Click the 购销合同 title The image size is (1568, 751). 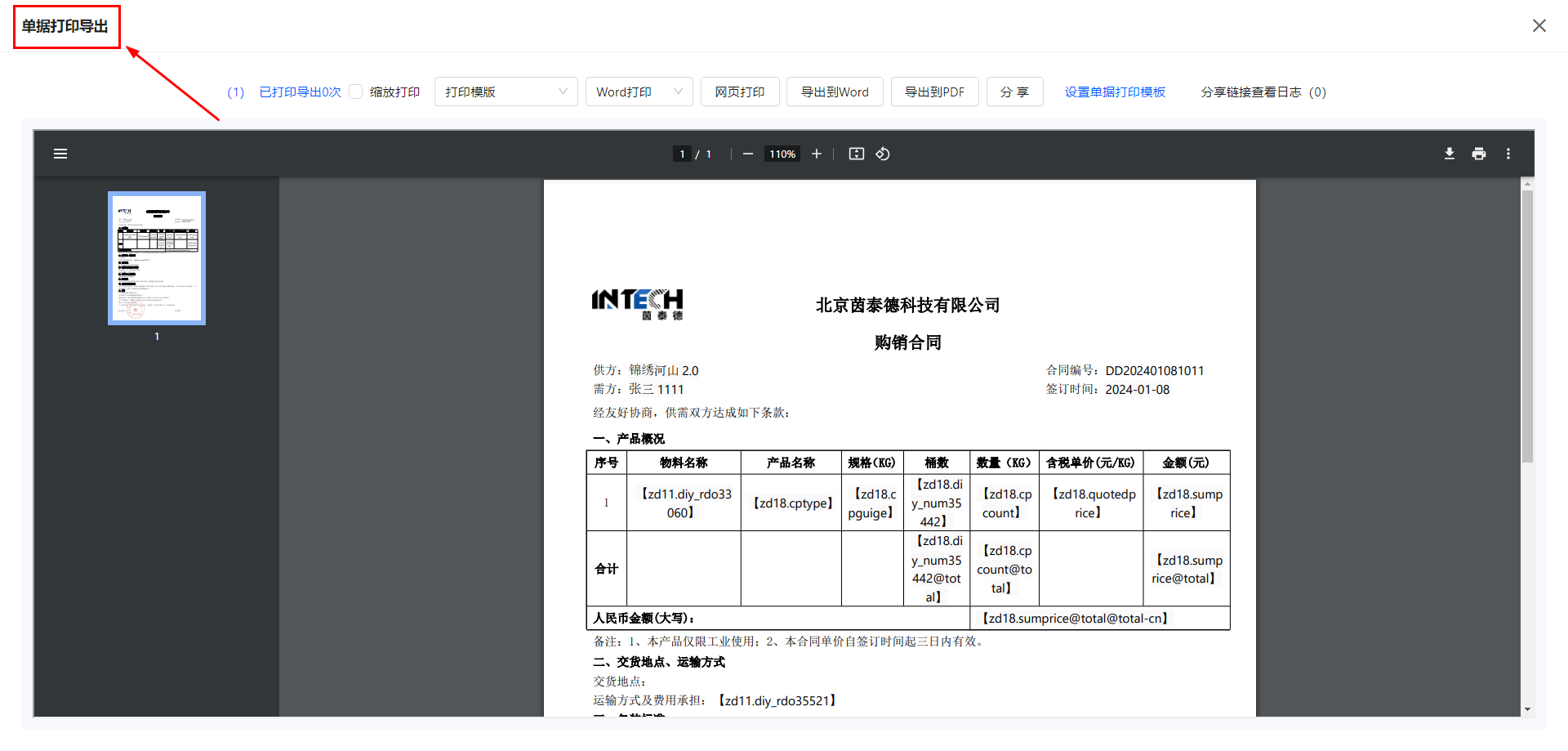click(908, 342)
